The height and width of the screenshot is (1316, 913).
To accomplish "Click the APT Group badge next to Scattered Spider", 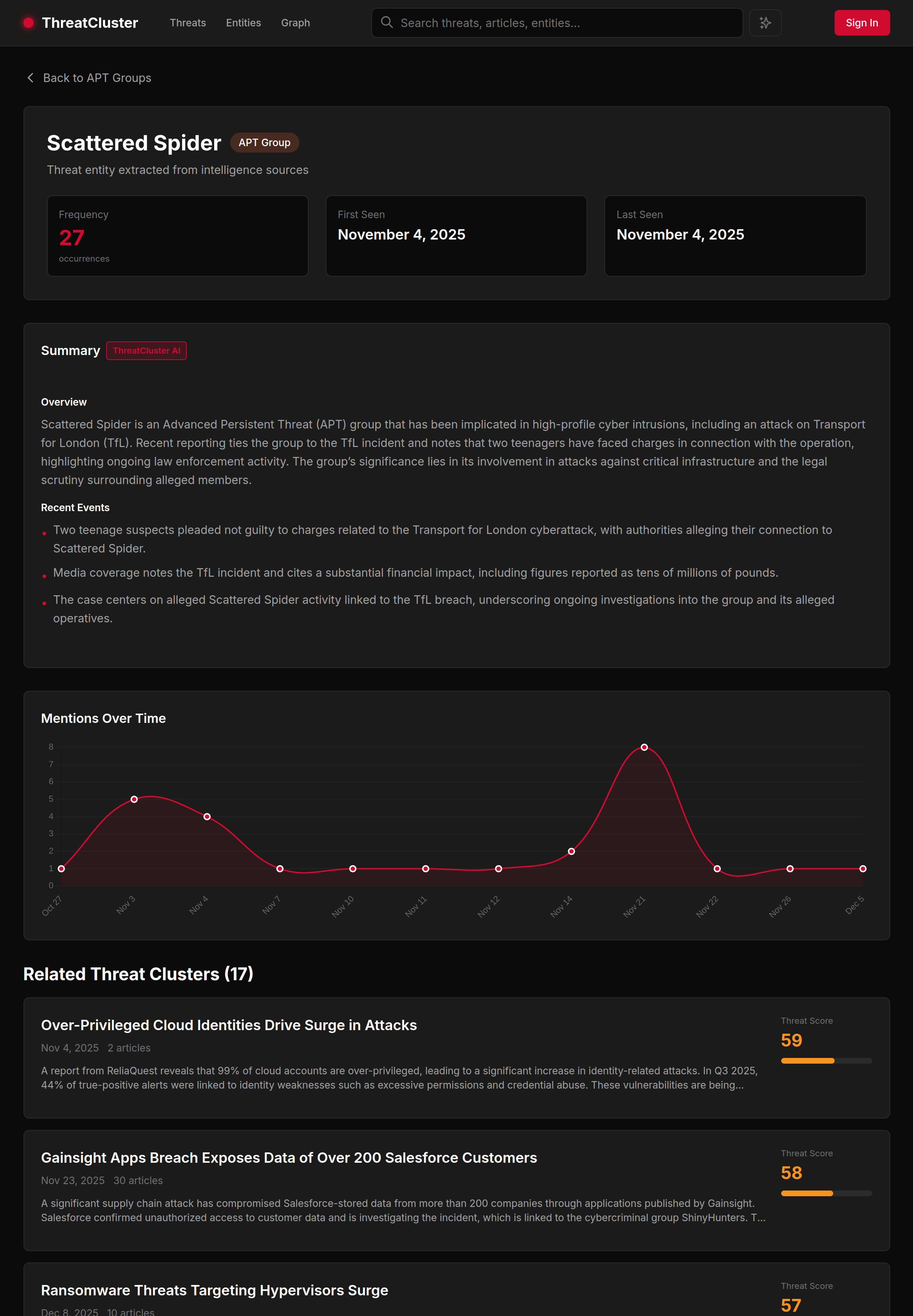I will 264,143.
